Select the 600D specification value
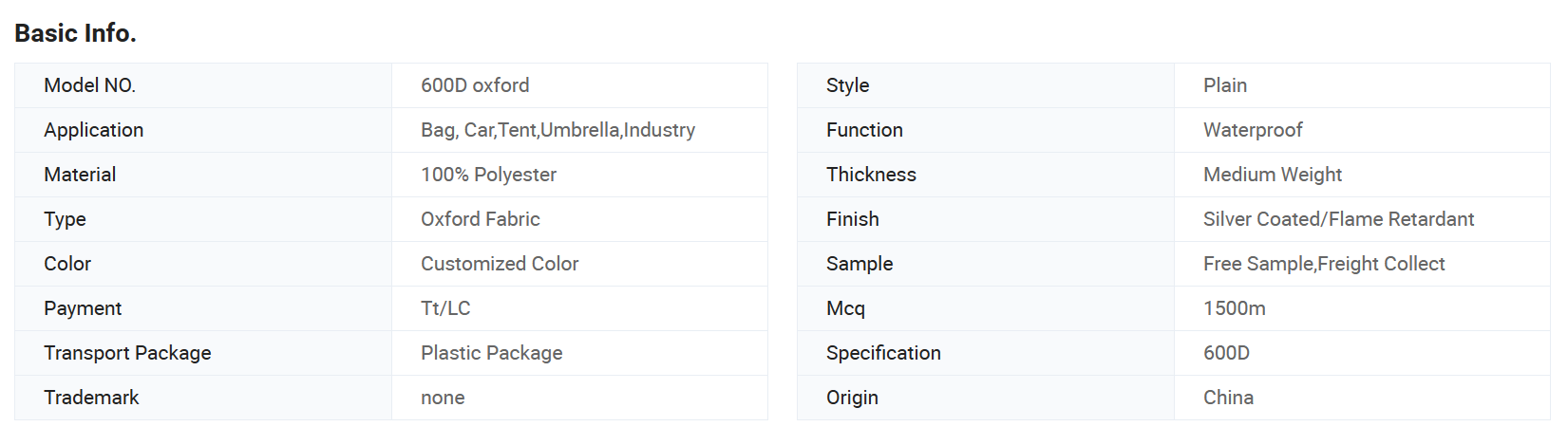The height and width of the screenshot is (445, 1568). click(1226, 353)
